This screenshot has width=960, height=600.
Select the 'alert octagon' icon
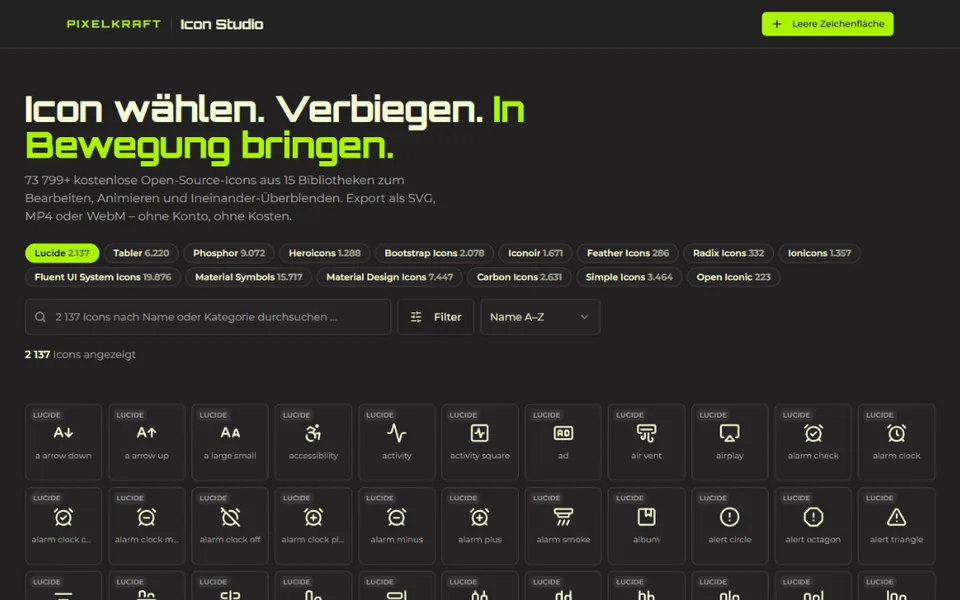pos(812,526)
